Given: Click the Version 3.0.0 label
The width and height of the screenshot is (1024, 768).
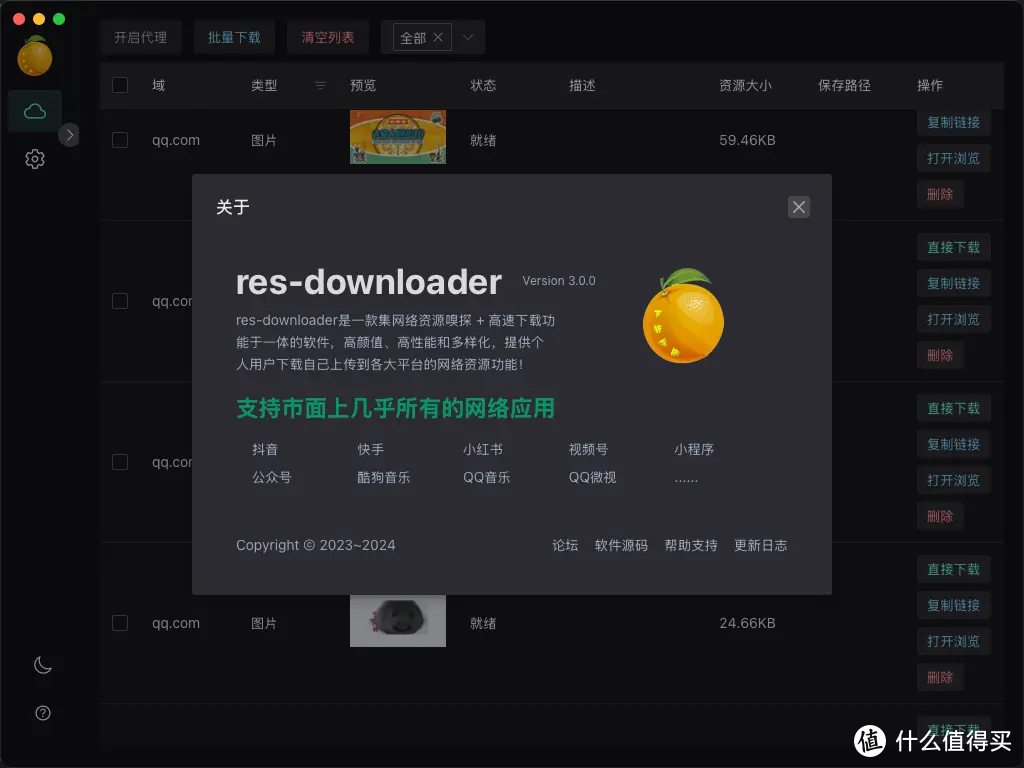Looking at the screenshot, I should [559, 281].
